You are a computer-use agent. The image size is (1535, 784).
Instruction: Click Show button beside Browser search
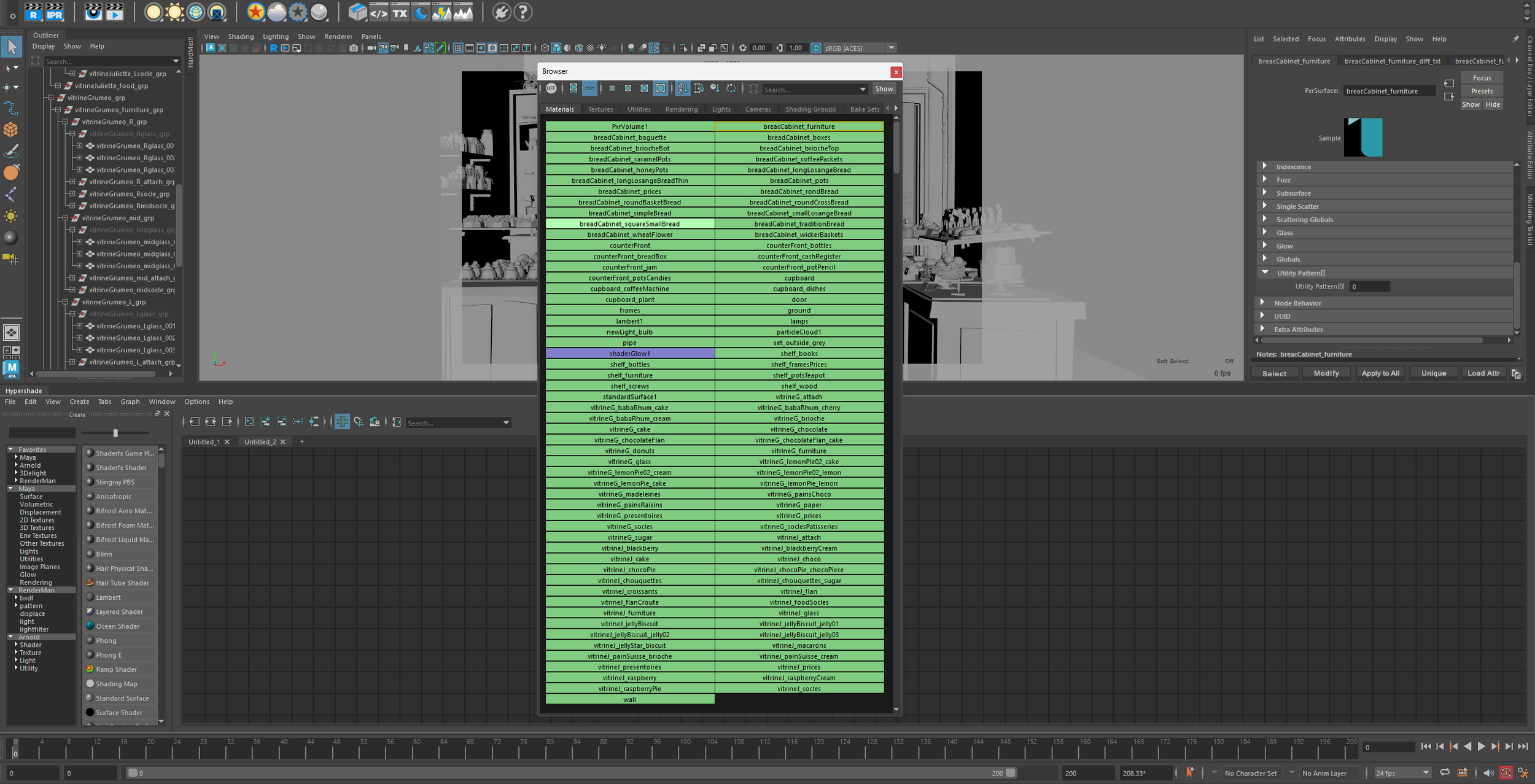(x=884, y=89)
